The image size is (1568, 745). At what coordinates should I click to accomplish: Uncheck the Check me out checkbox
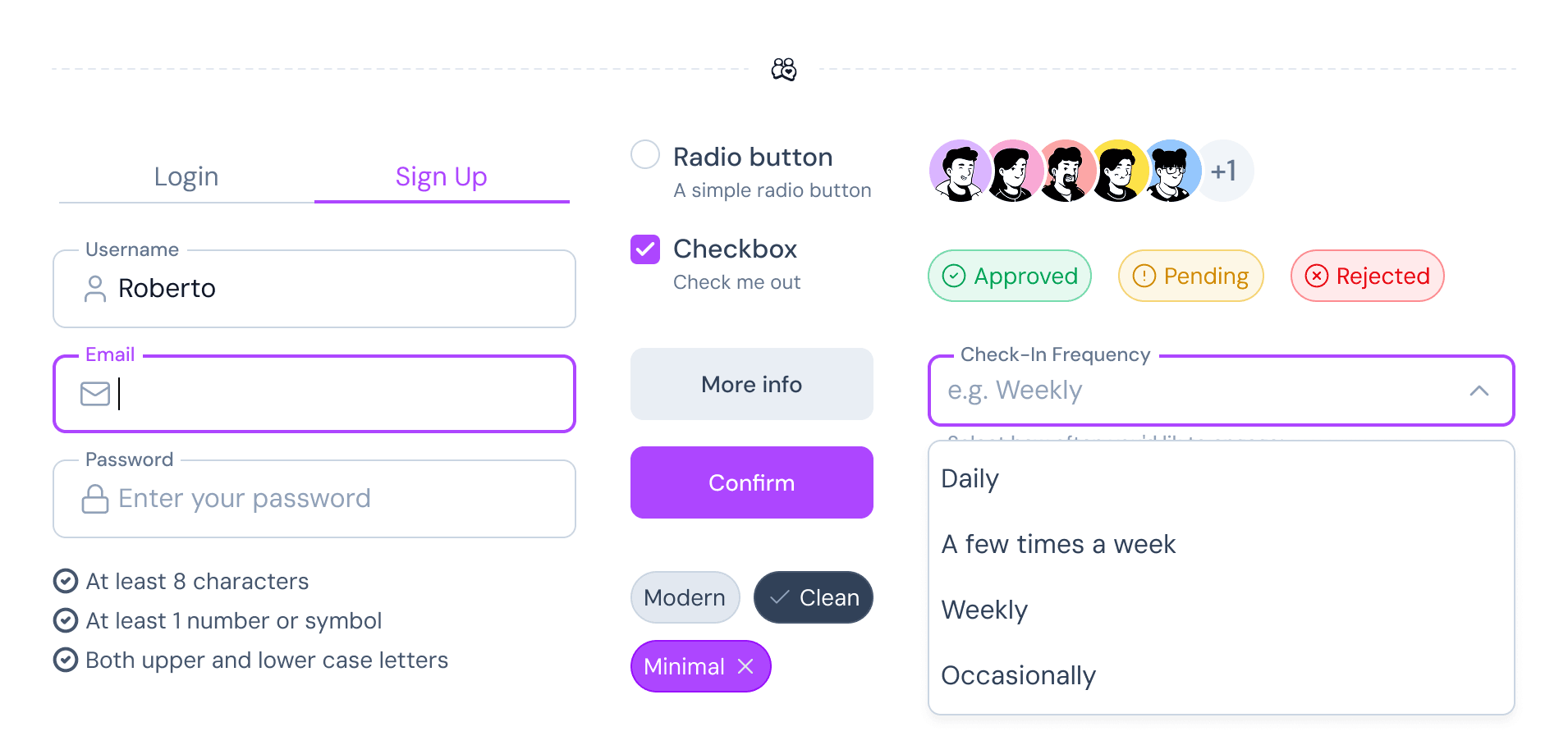point(645,249)
